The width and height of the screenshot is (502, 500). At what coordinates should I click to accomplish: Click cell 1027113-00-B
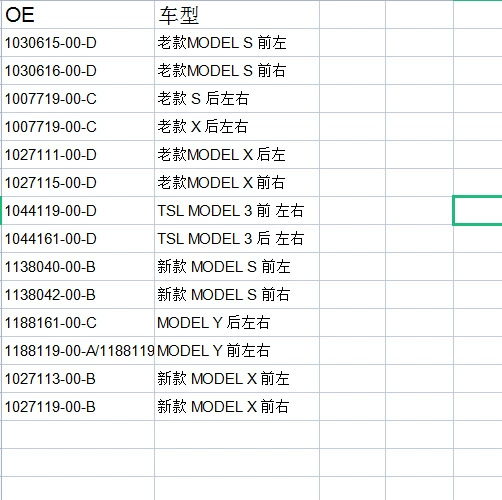pos(78,379)
